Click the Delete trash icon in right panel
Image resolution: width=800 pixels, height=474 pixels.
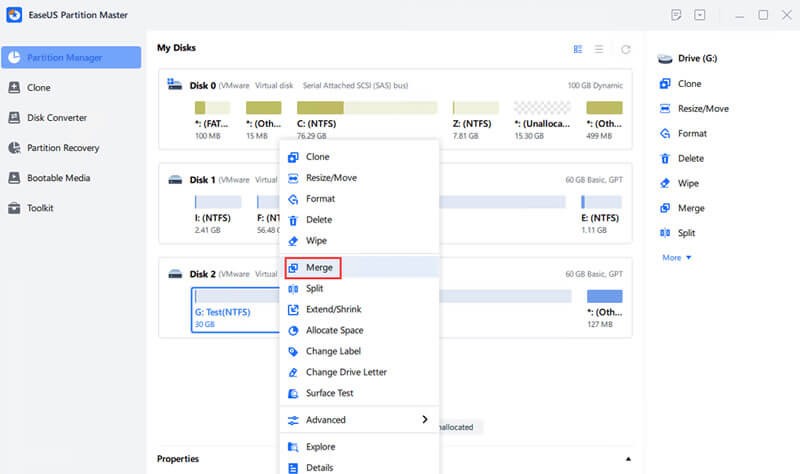[x=665, y=159]
